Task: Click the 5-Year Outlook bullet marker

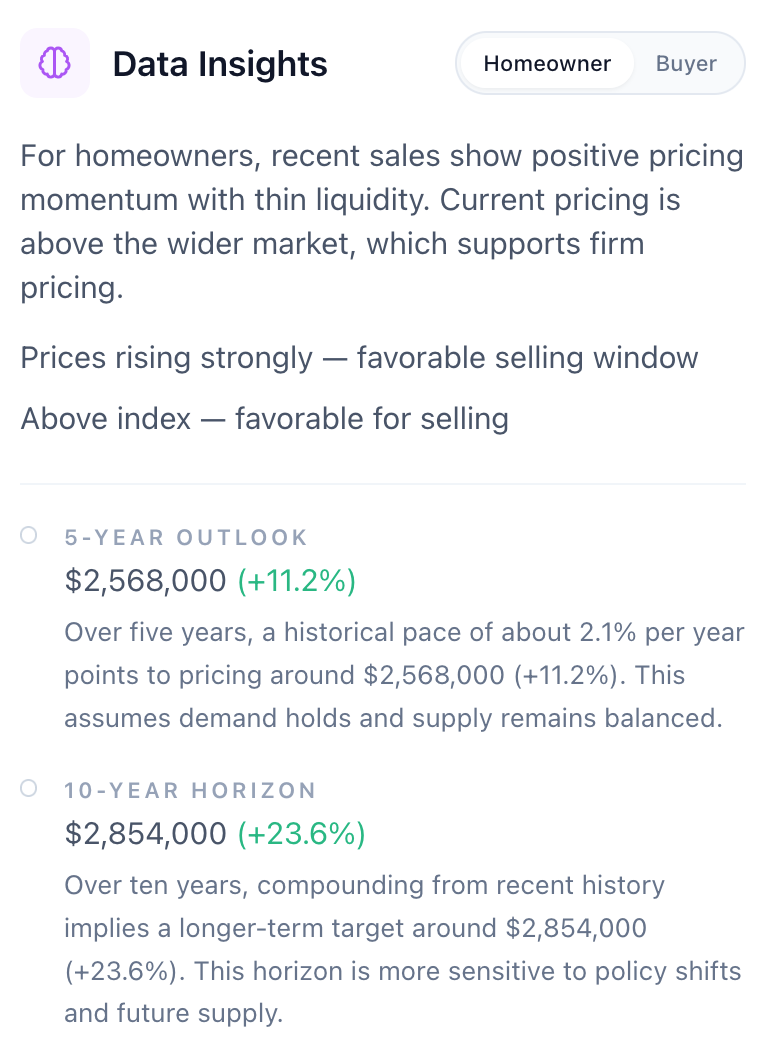Action: point(29,536)
